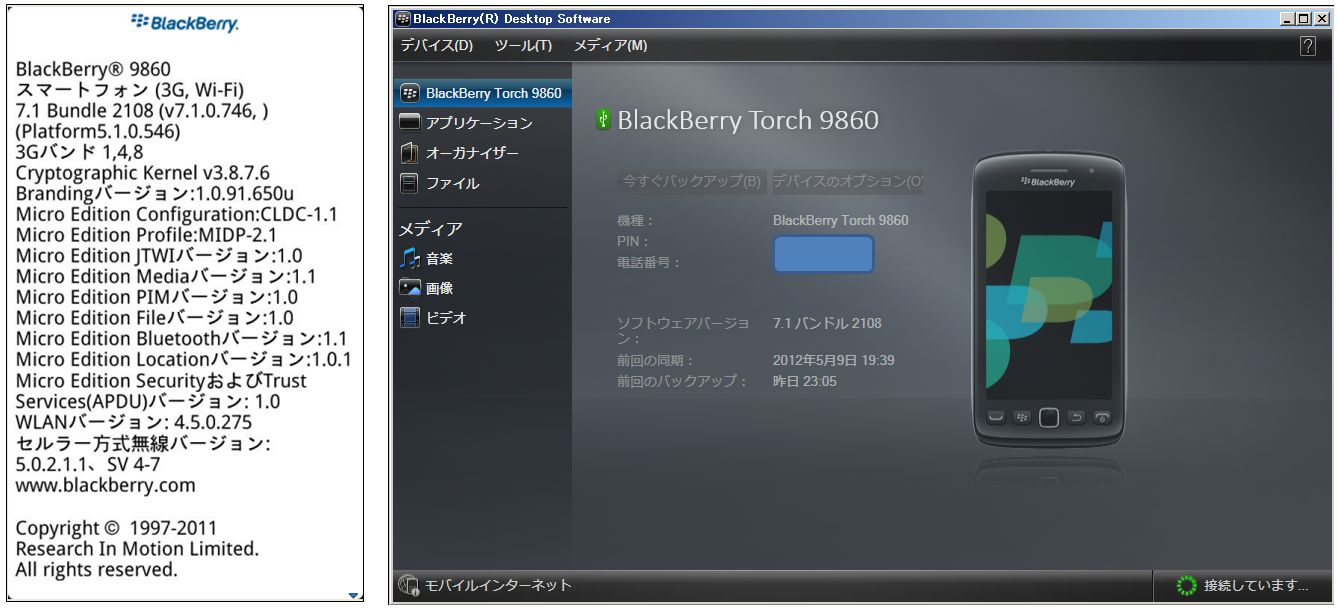Click the help question mark icon
This screenshot has height=611, width=1338.
click(1307, 46)
